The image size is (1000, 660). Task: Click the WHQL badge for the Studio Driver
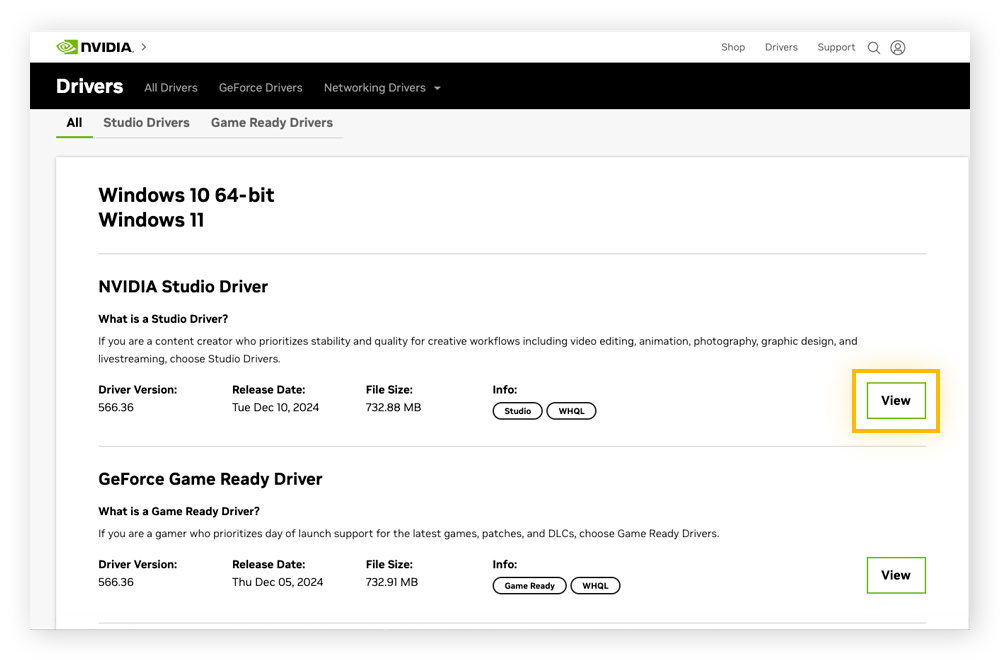[571, 410]
